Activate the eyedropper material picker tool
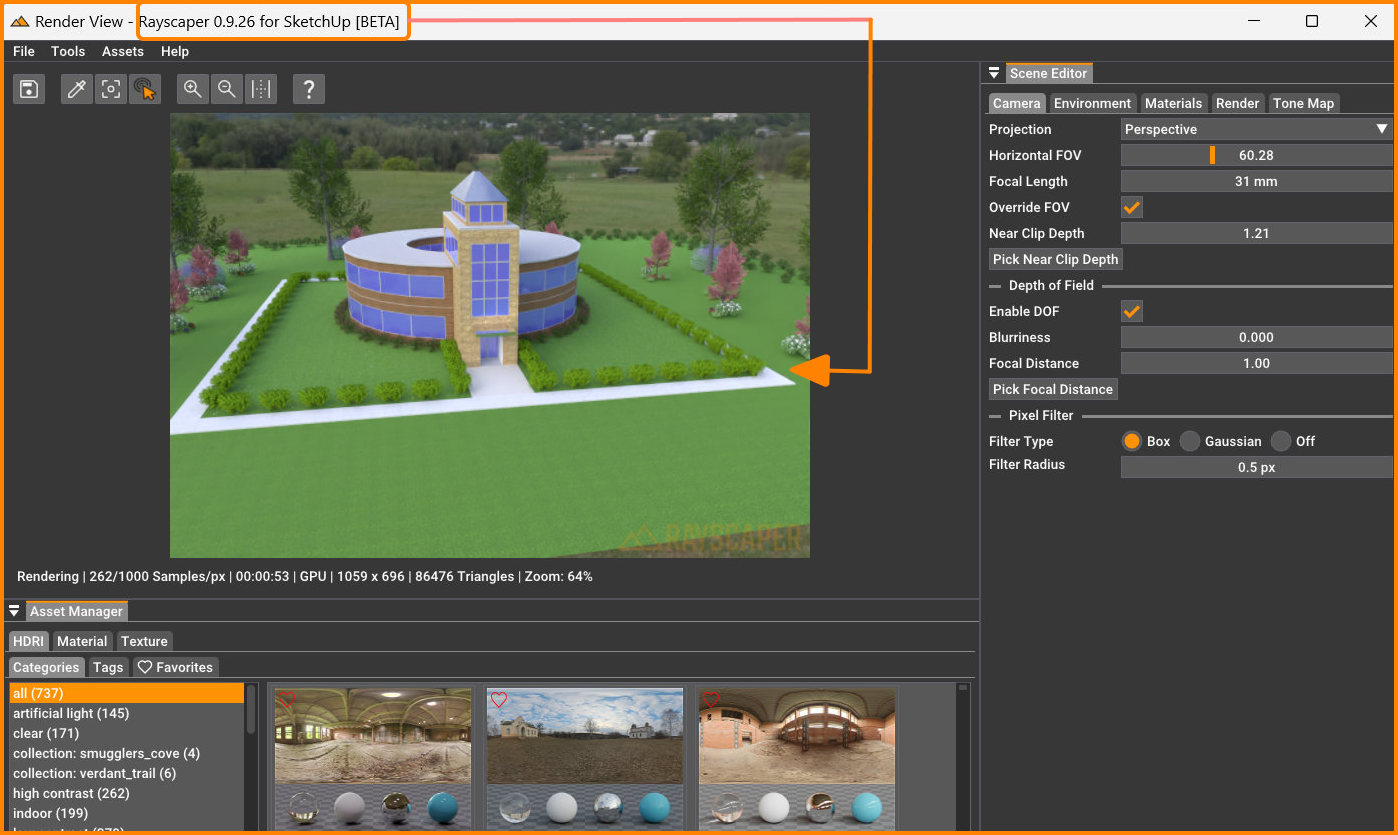 (77, 89)
